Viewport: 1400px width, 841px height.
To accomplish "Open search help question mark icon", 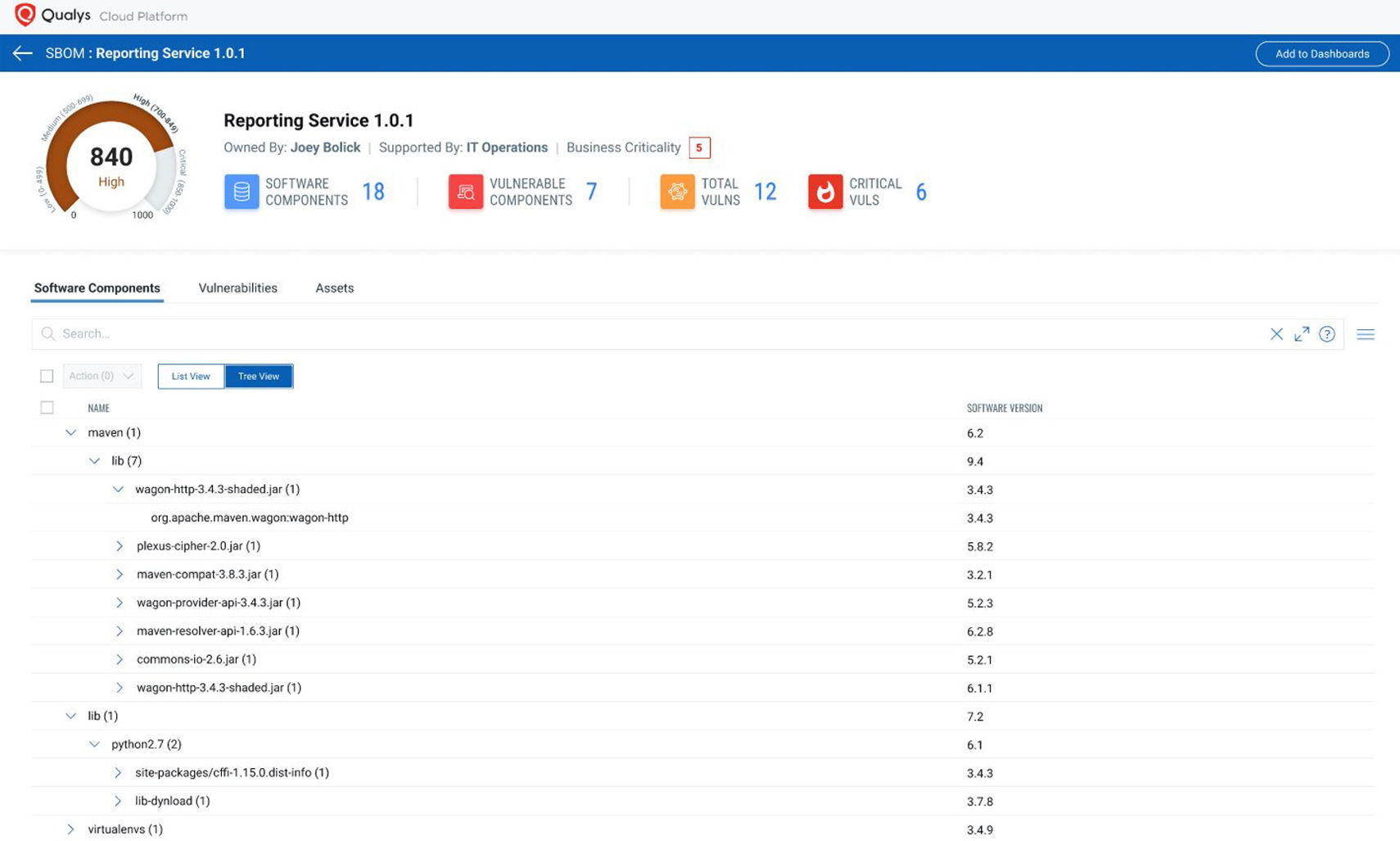I will click(x=1326, y=334).
